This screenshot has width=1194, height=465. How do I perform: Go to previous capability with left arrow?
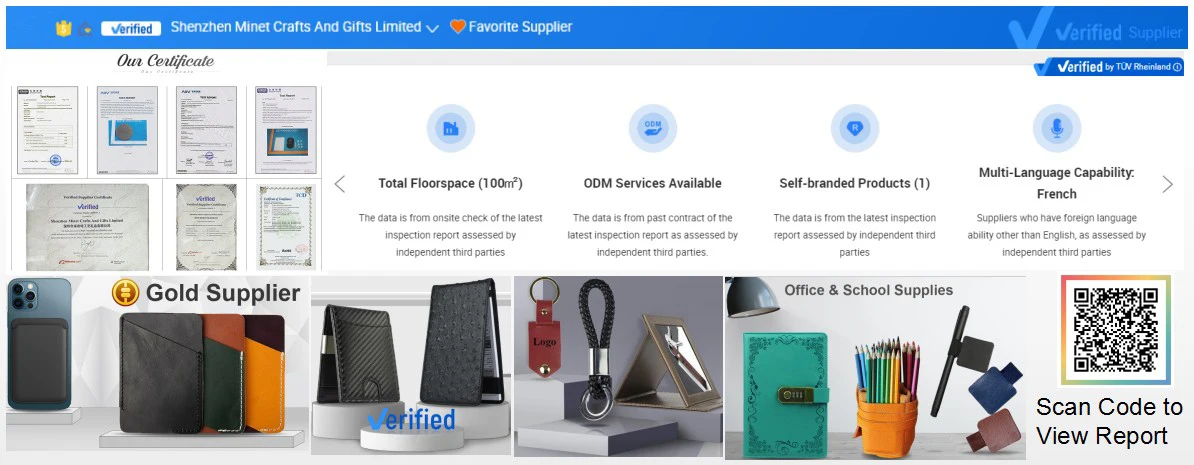click(340, 183)
